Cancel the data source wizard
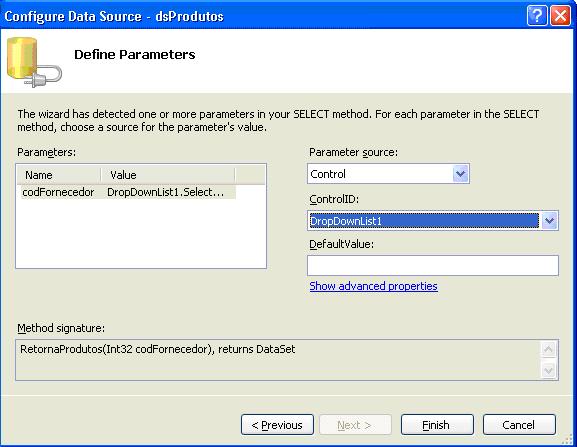This screenshot has width=577, height=447. click(519, 425)
